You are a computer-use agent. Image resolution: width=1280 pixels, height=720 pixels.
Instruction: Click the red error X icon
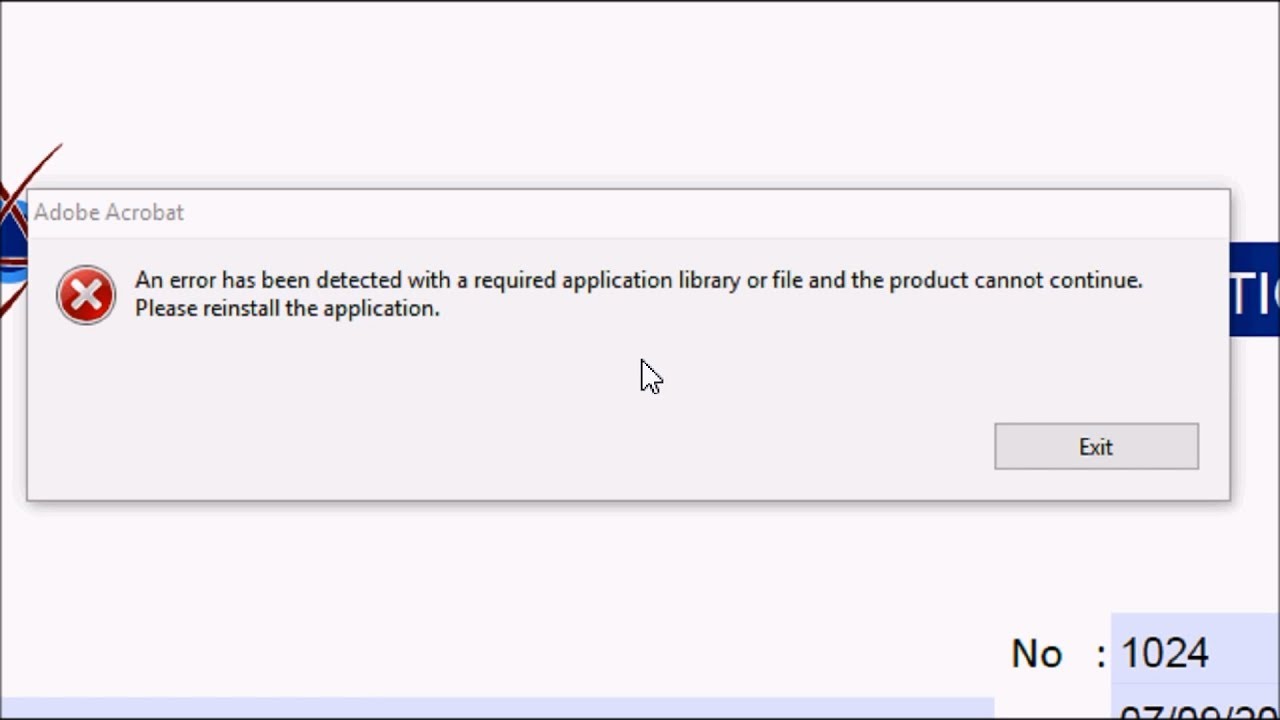[86, 295]
